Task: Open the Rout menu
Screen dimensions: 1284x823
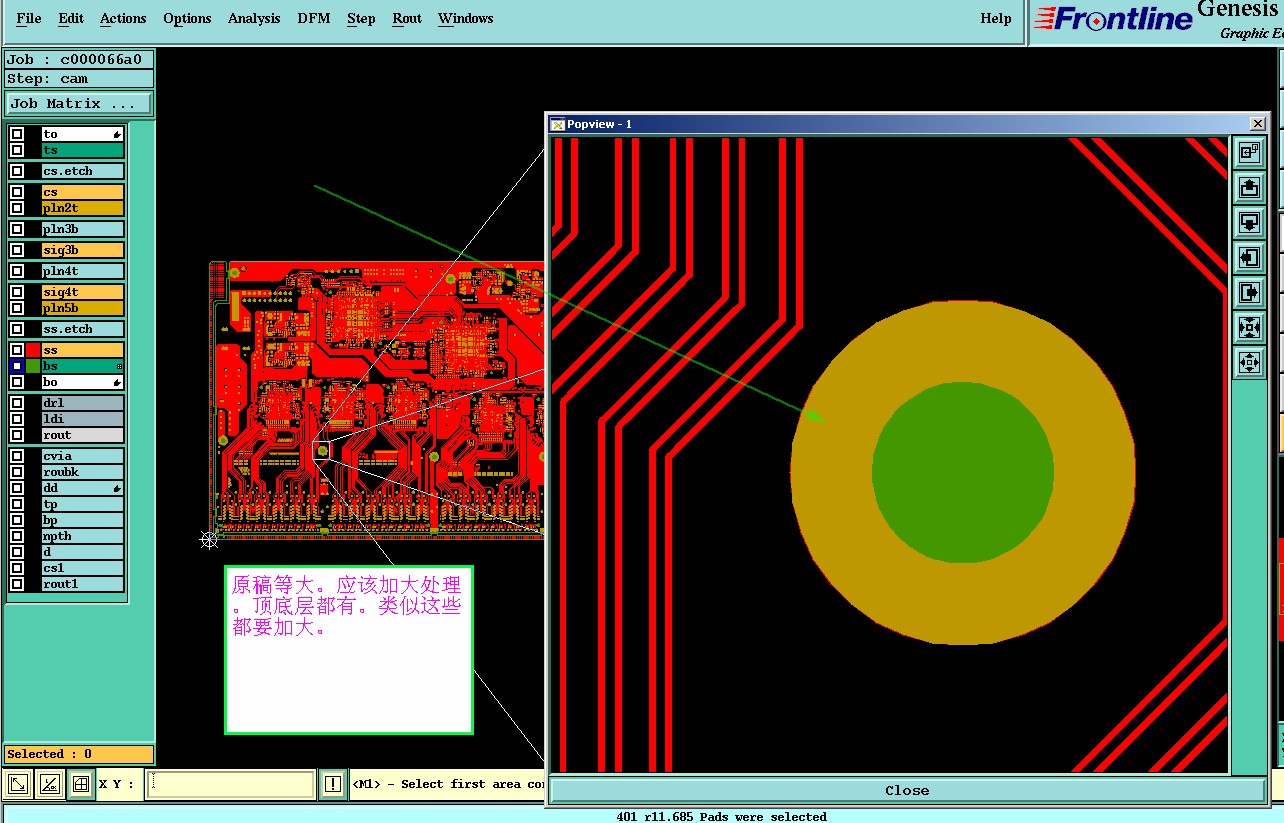Action: (407, 18)
